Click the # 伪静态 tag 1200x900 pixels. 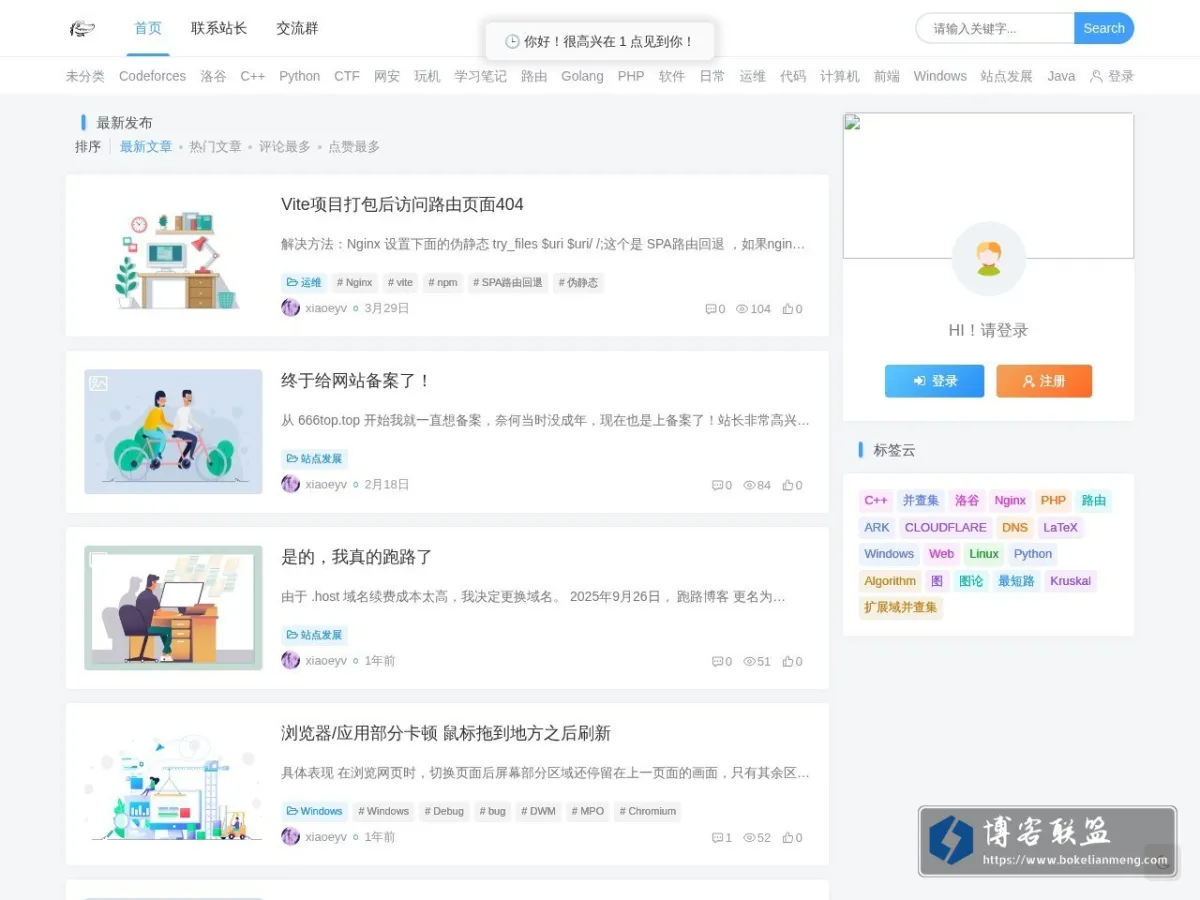578,283
